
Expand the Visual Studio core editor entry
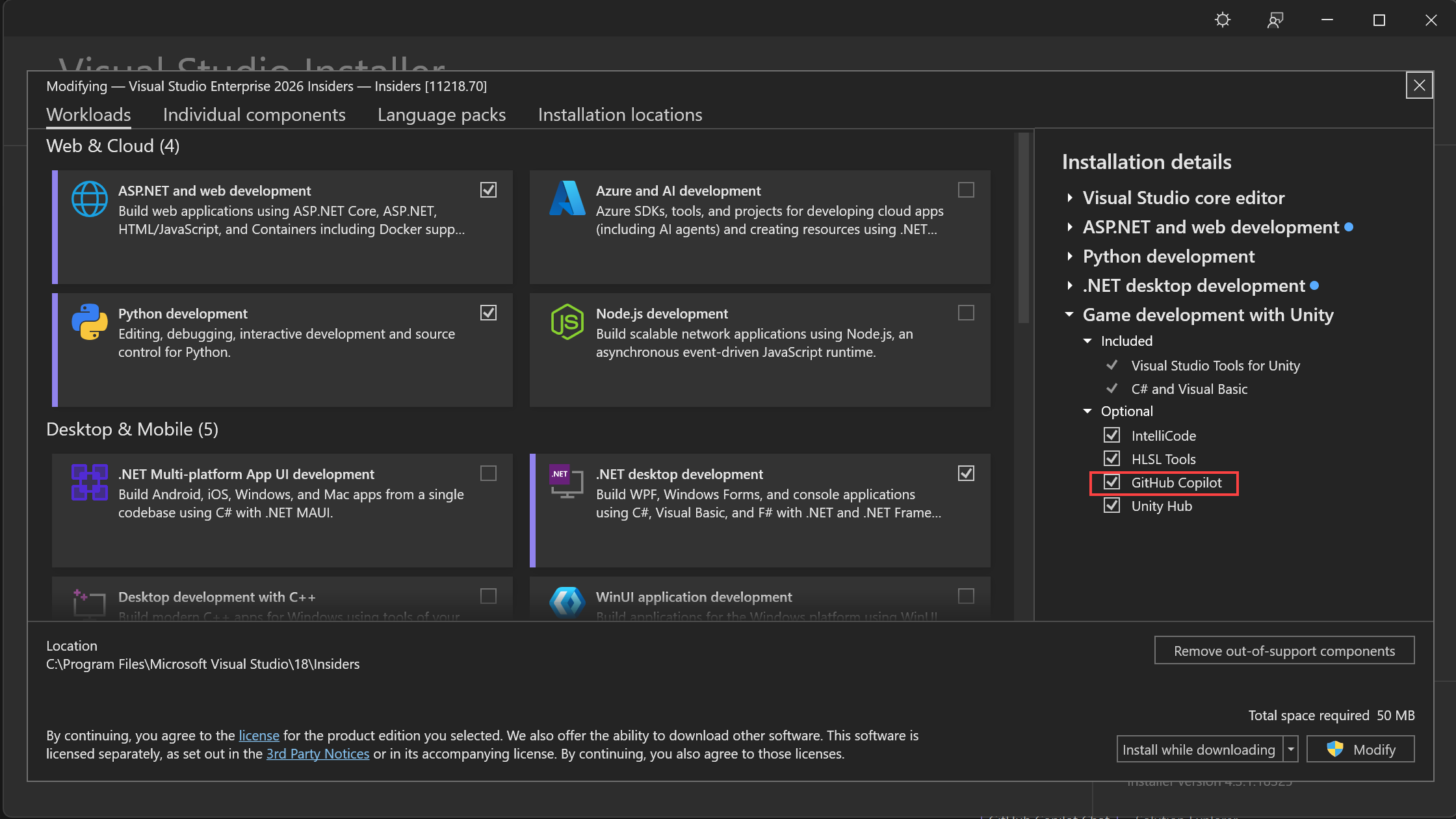click(x=1070, y=198)
